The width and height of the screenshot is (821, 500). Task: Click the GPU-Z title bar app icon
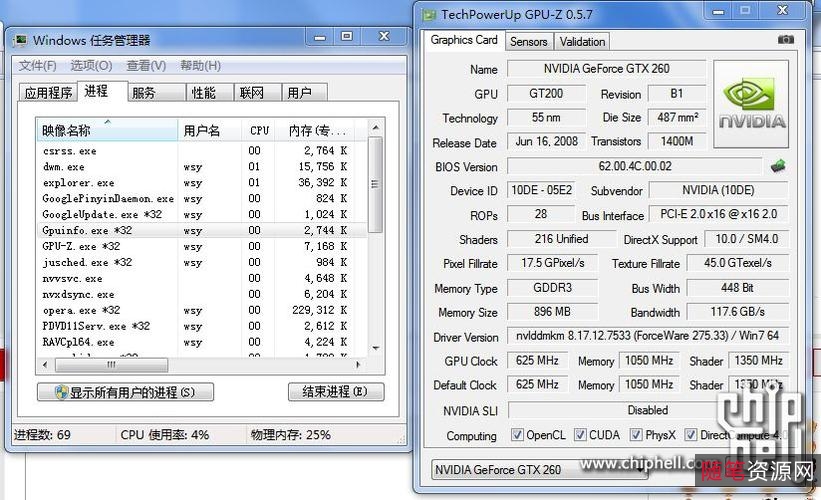coord(429,15)
